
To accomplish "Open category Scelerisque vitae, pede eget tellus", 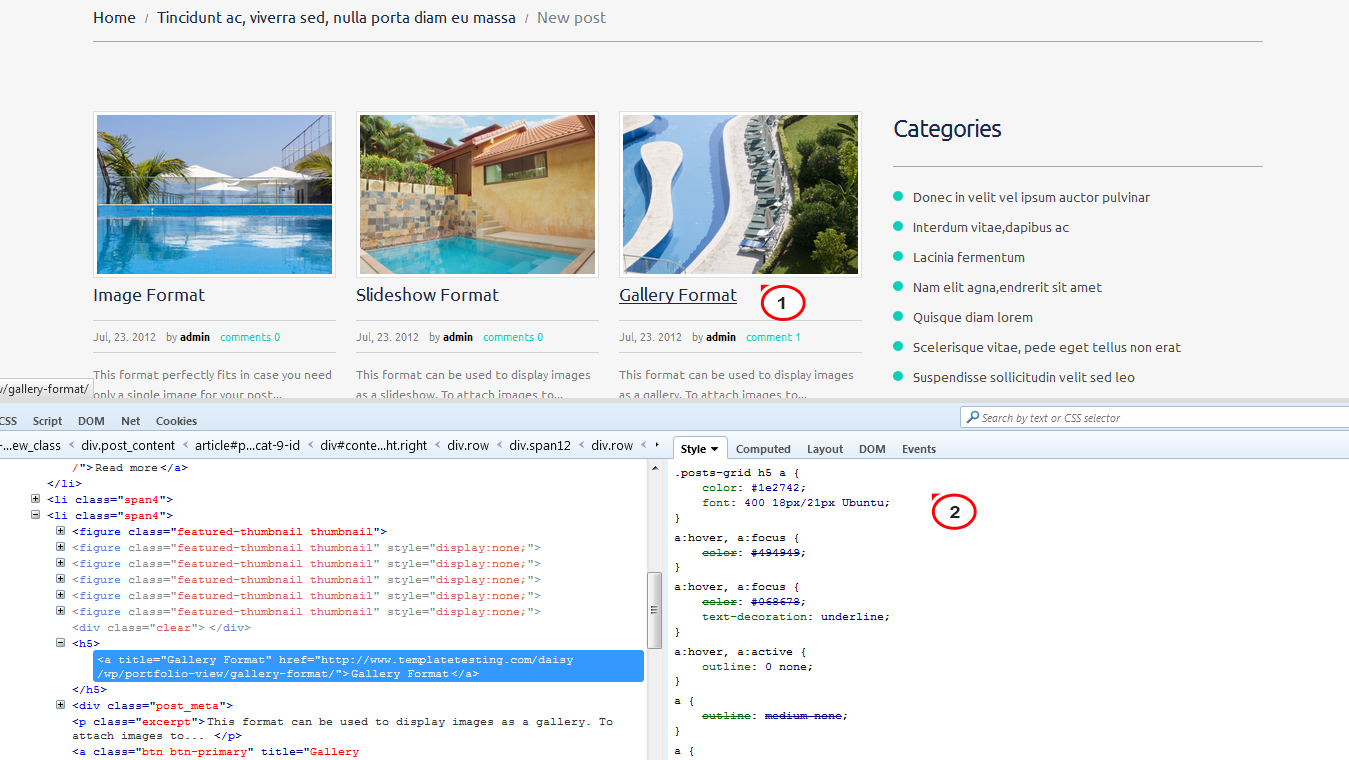I will coord(1047,347).
